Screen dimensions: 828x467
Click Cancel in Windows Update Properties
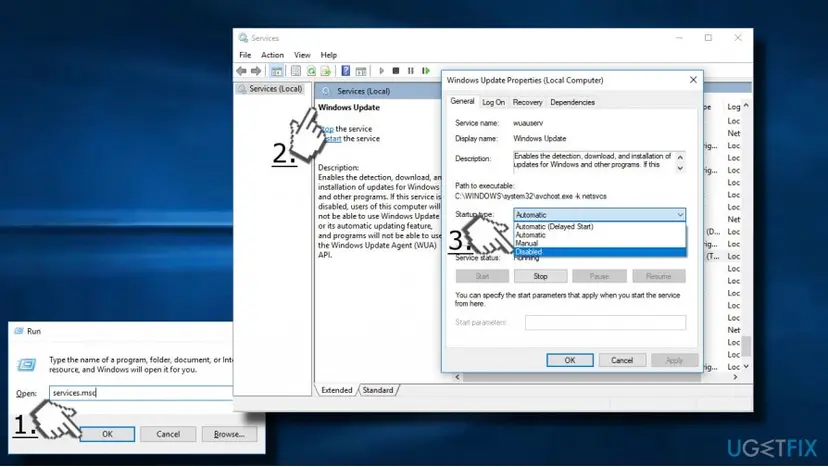(x=622, y=360)
